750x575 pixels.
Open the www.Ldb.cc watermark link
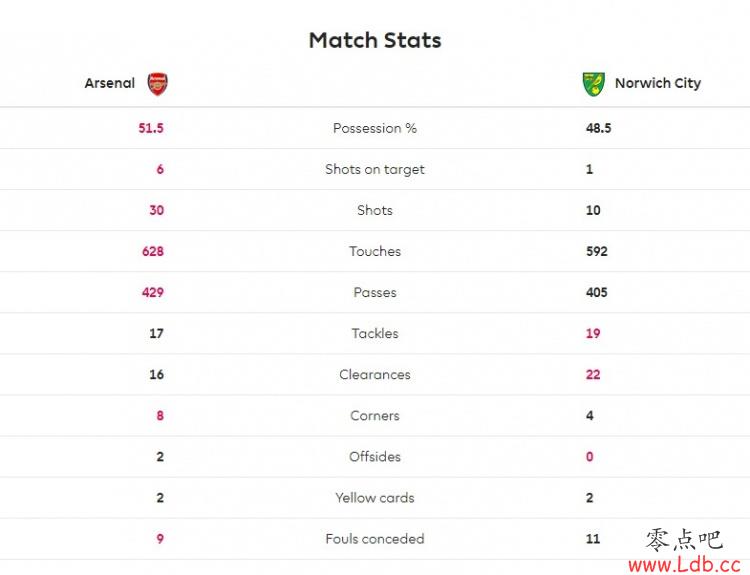coord(685,565)
